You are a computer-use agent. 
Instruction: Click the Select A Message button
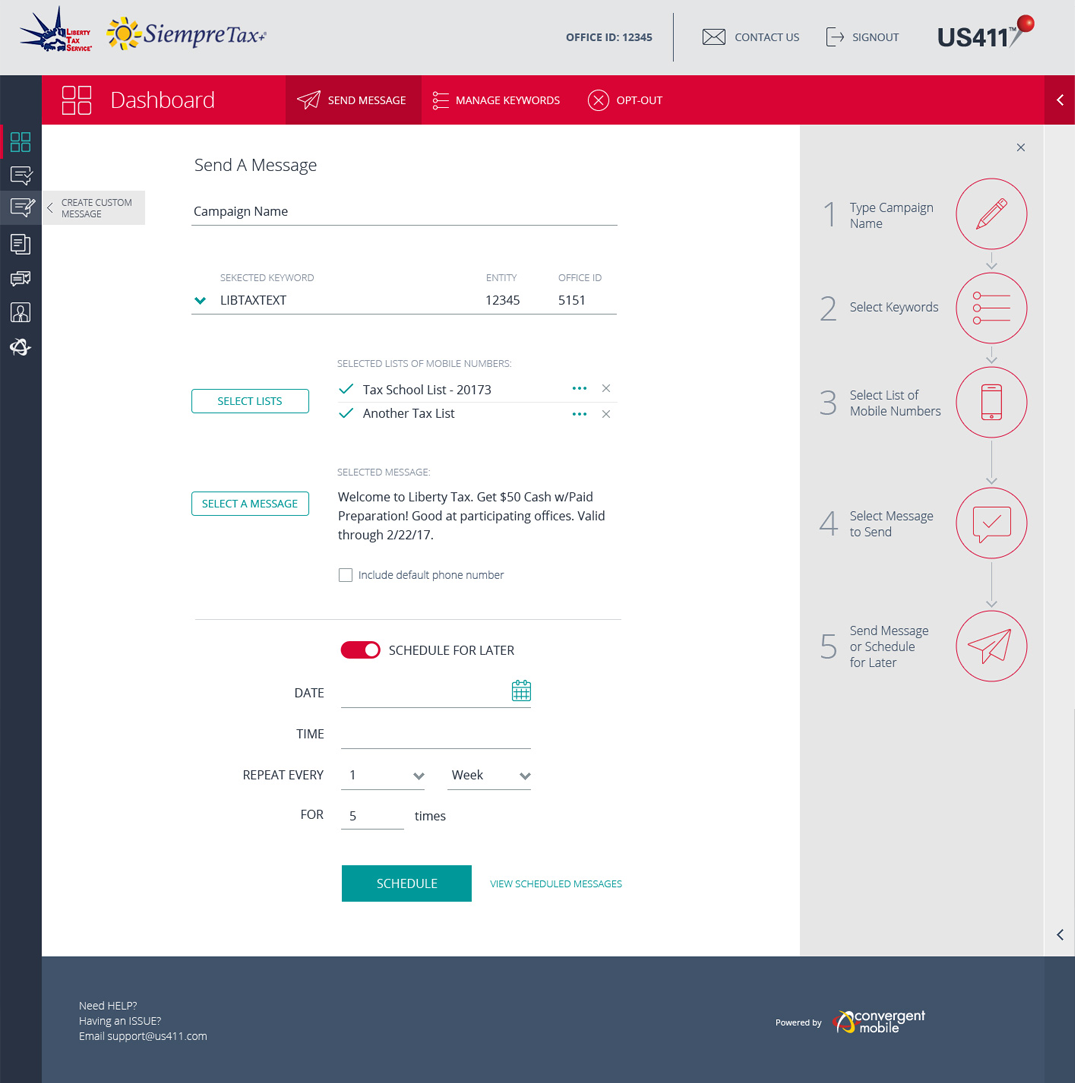coord(250,504)
